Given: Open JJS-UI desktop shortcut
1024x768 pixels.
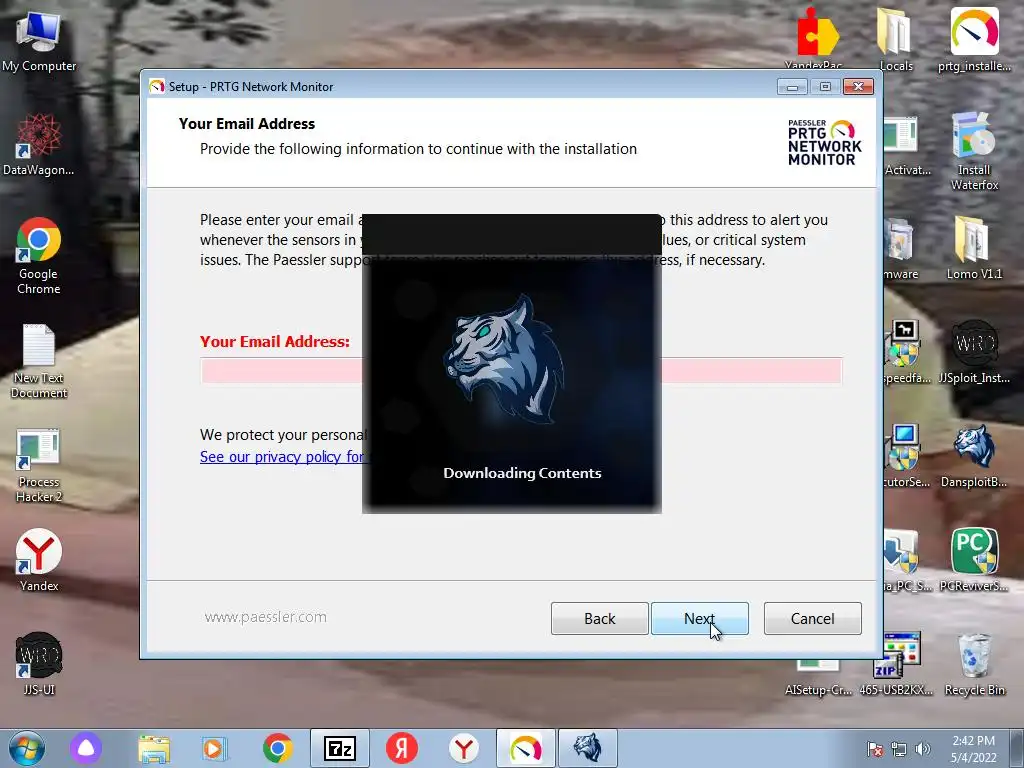Looking at the screenshot, I should click(x=39, y=664).
